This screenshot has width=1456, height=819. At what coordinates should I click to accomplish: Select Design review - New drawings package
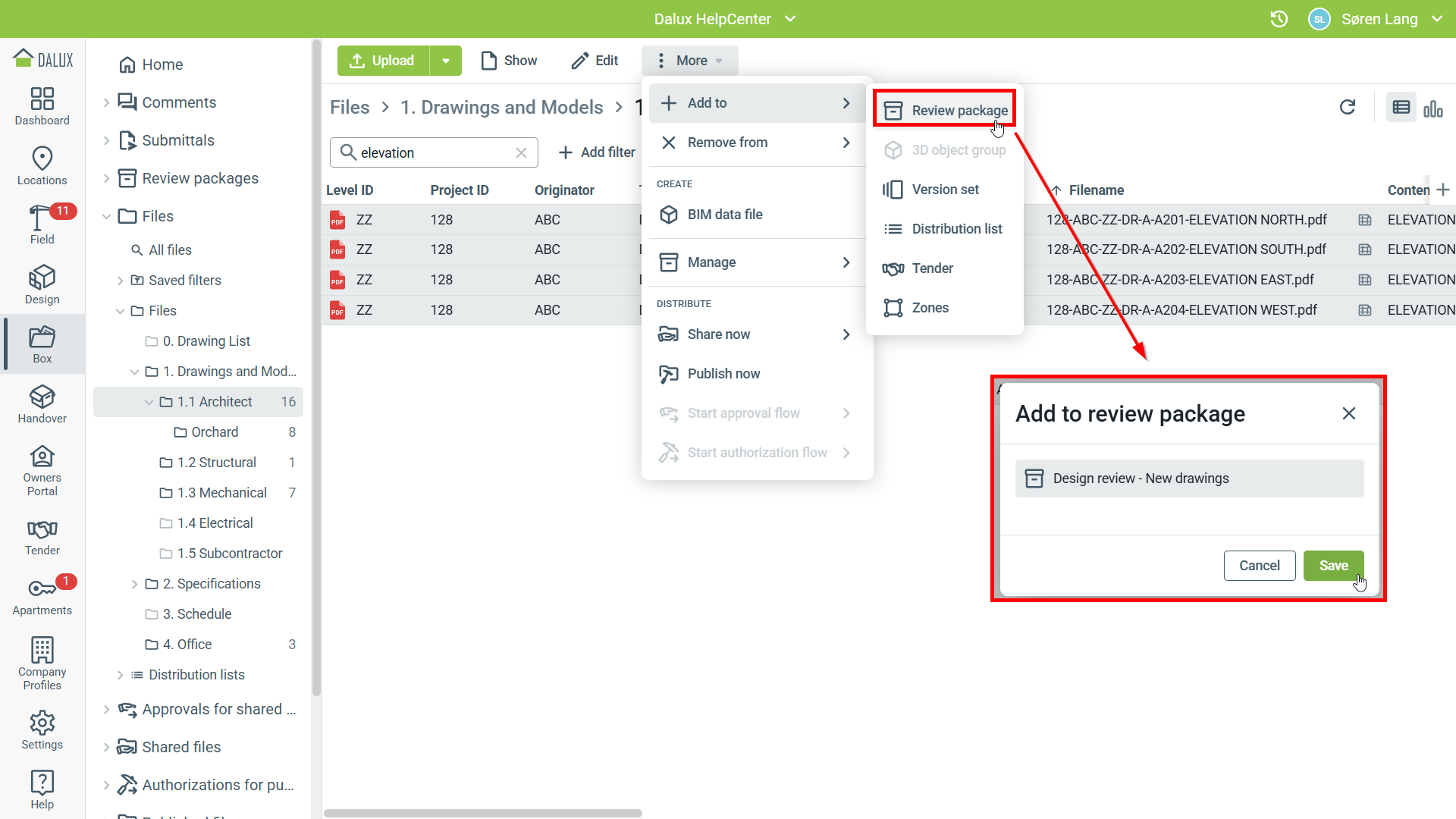pyautogui.click(x=1188, y=479)
